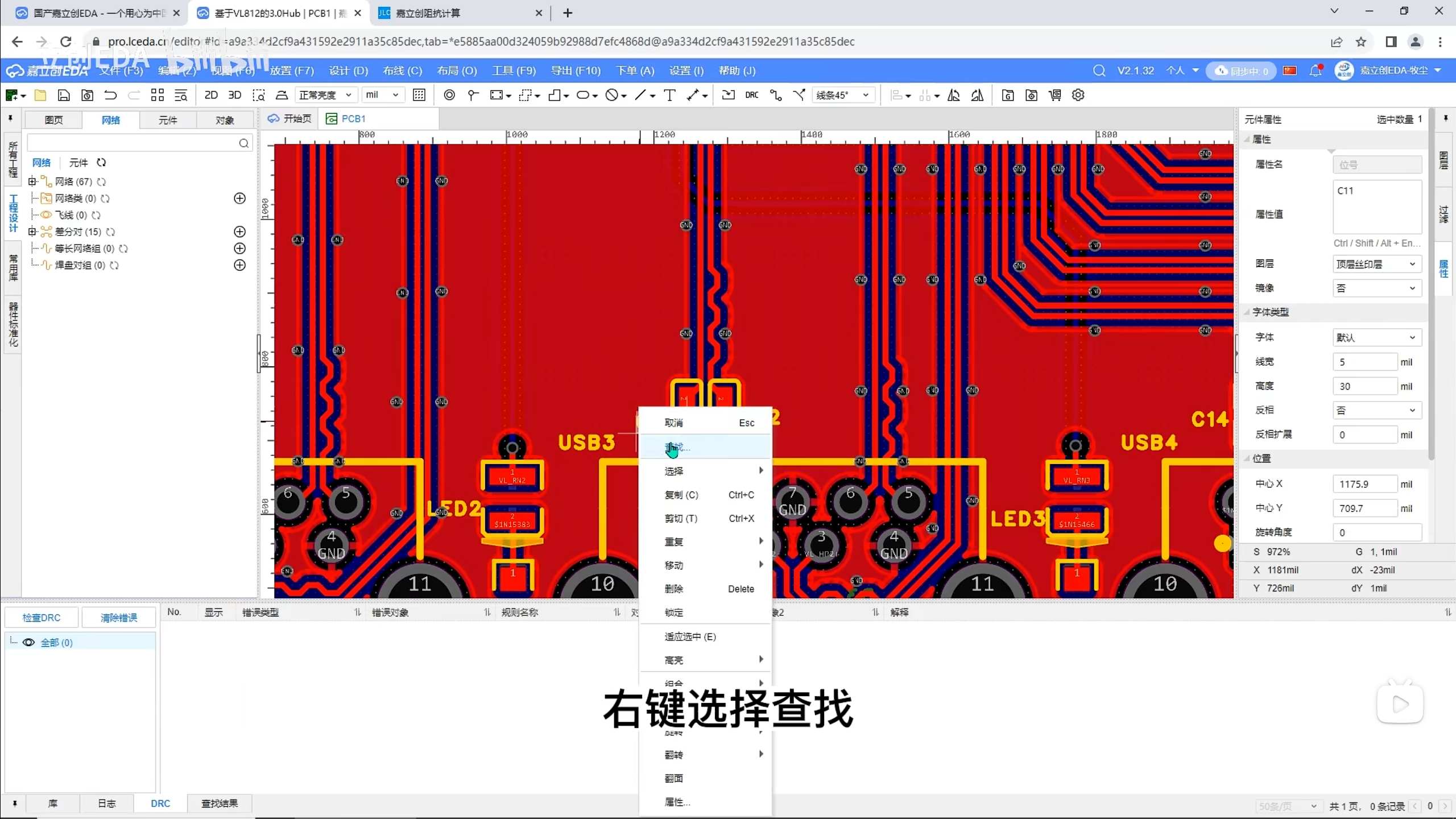Open the 图层 顶层丝印层 dropdown
This screenshot has height=819, width=1456.
tap(1376, 264)
